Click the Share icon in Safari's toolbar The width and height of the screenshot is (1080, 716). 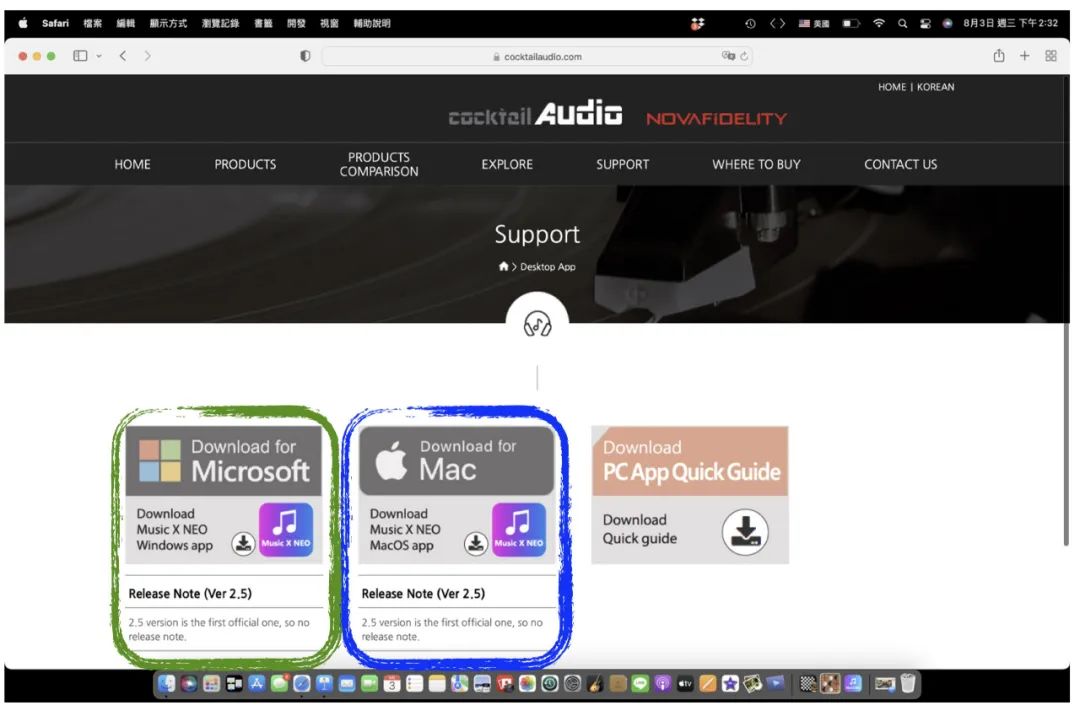click(997, 56)
